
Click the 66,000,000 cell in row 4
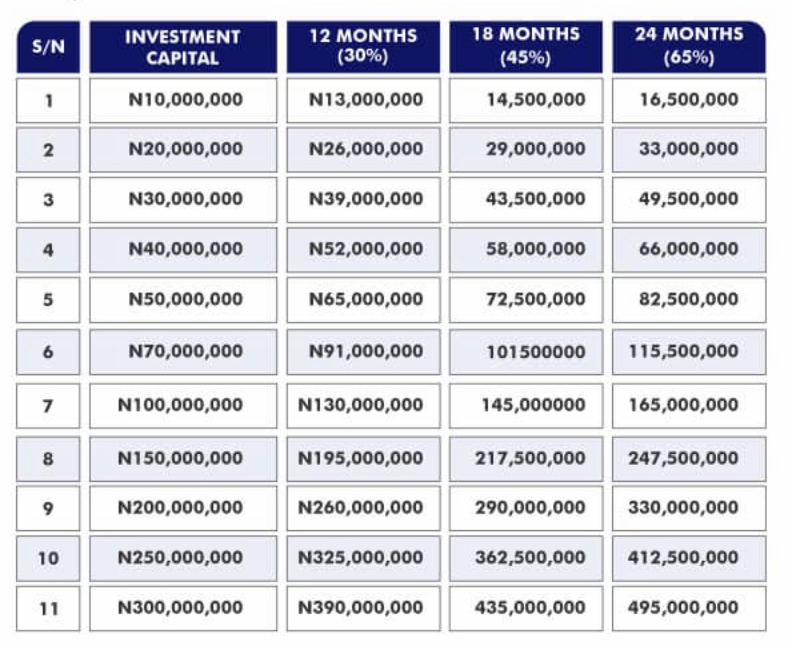[x=689, y=250]
